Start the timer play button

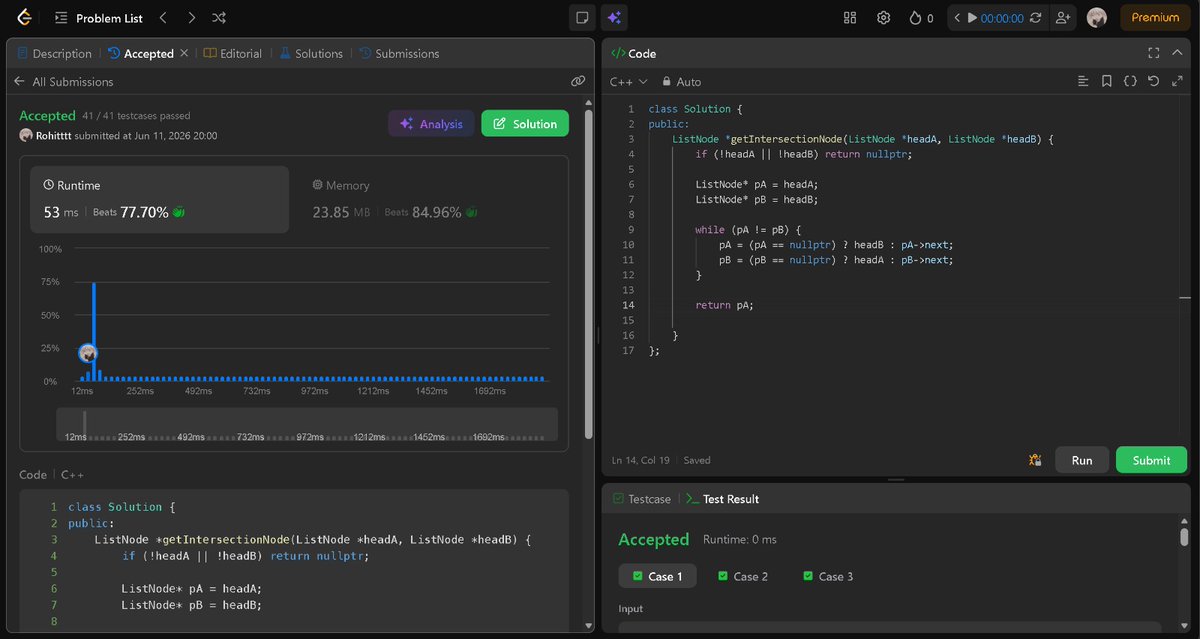tap(971, 18)
